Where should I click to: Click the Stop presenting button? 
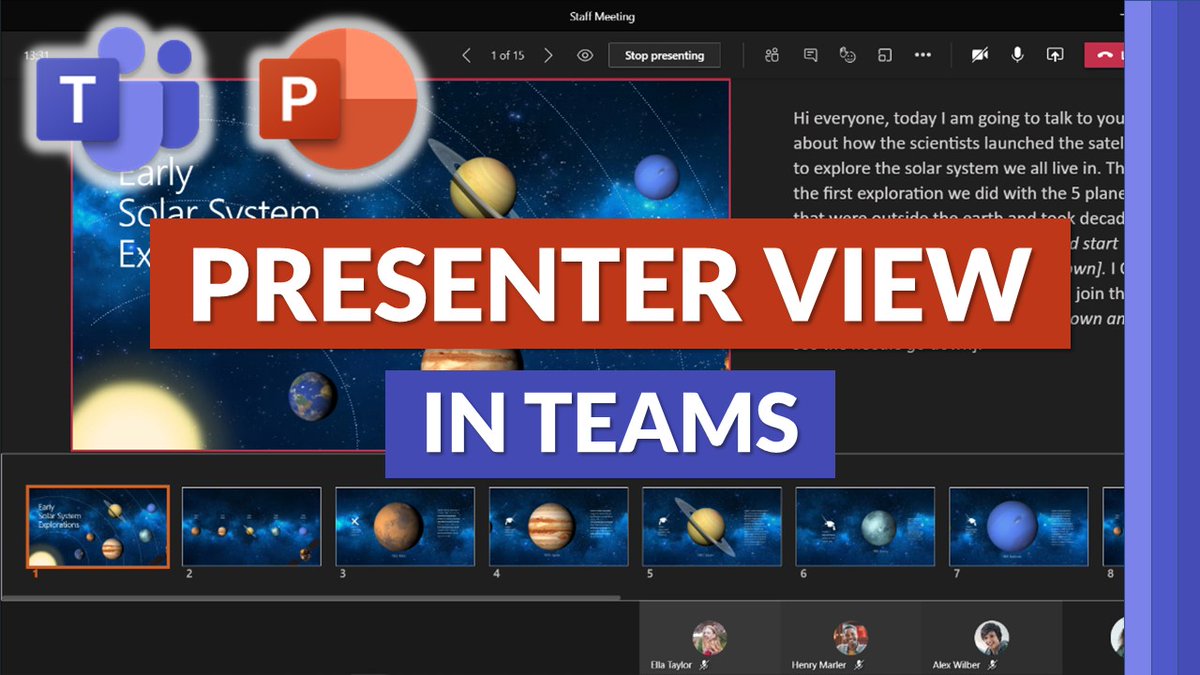(x=665, y=56)
